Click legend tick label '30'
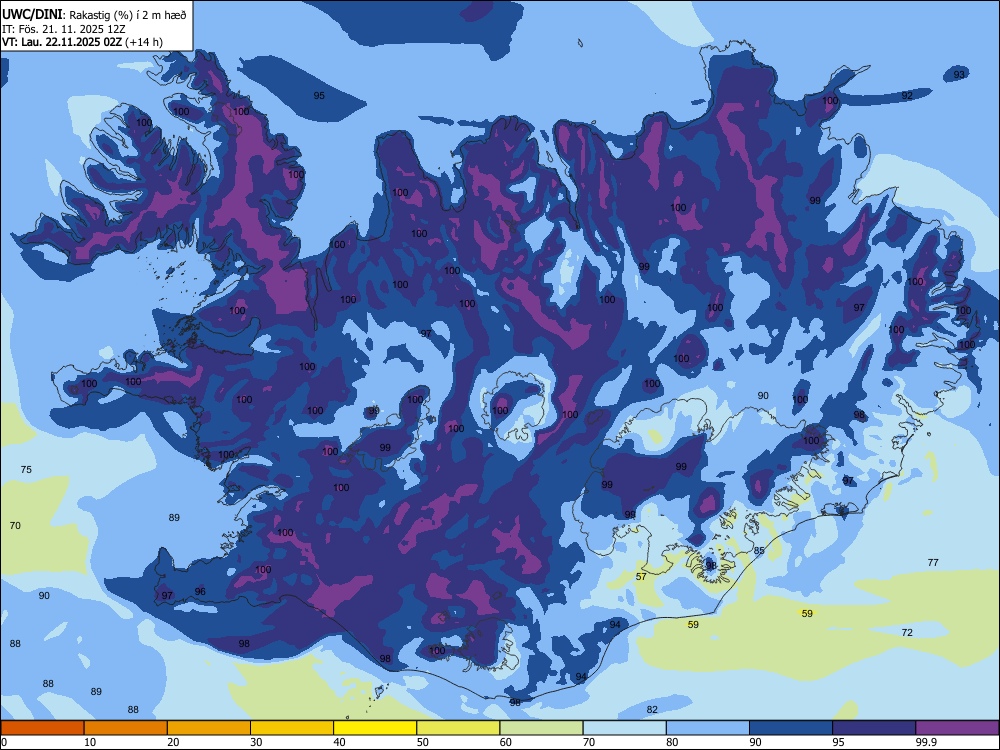Viewport: 1000px width, 750px height. coord(256,742)
